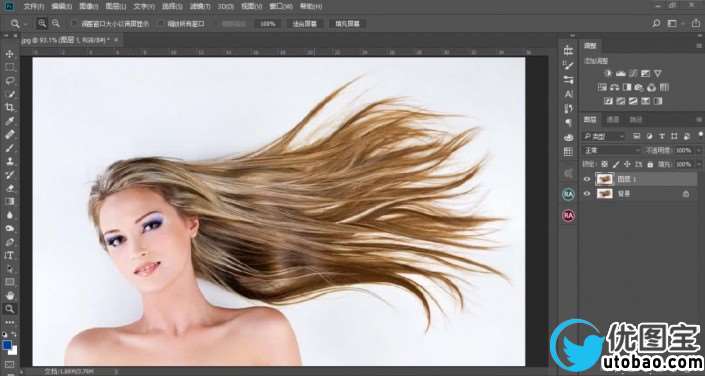Hide the Background layer using its eye icon
Image resolution: width=705 pixels, height=376 pixels.
click(587, 193)
